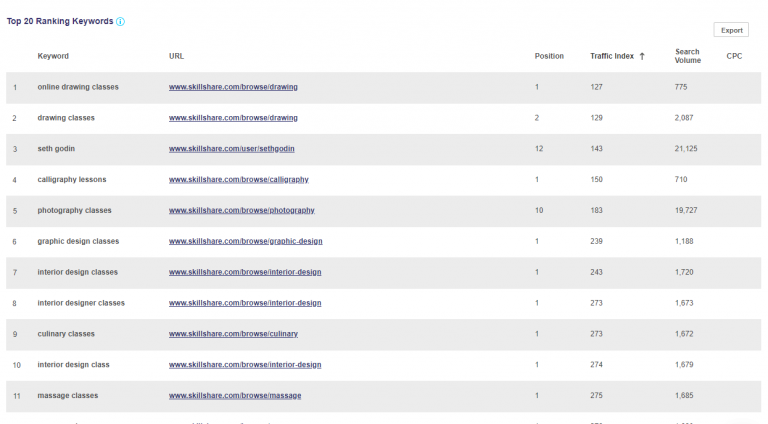This screenshot has height=424, width=768.
Task: Sort by the Keyword column header
Action: (x=53, y=56)
